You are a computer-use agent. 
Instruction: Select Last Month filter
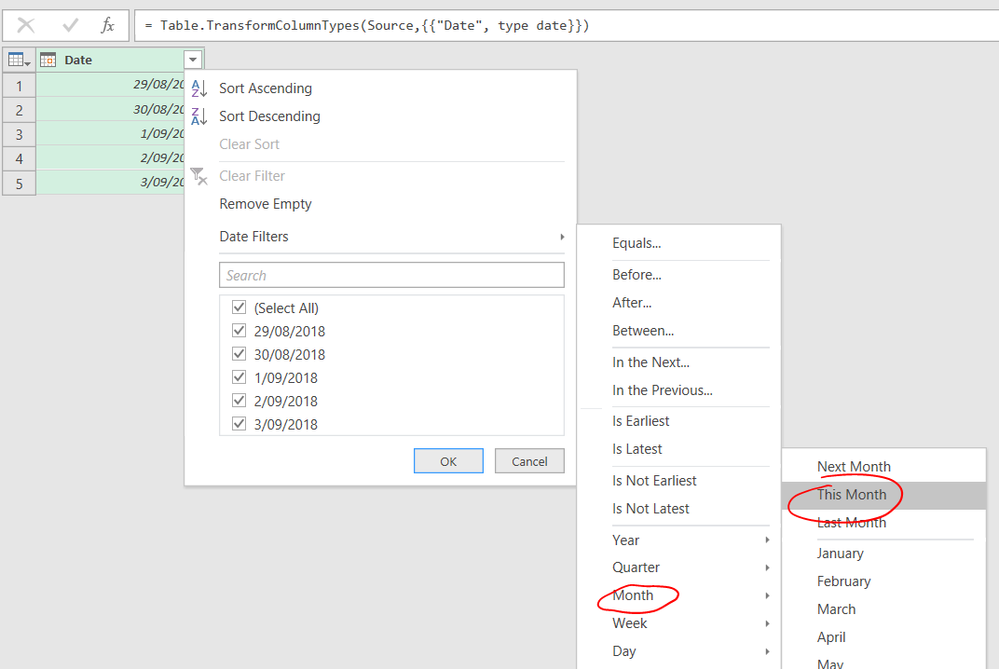(851, 523)
